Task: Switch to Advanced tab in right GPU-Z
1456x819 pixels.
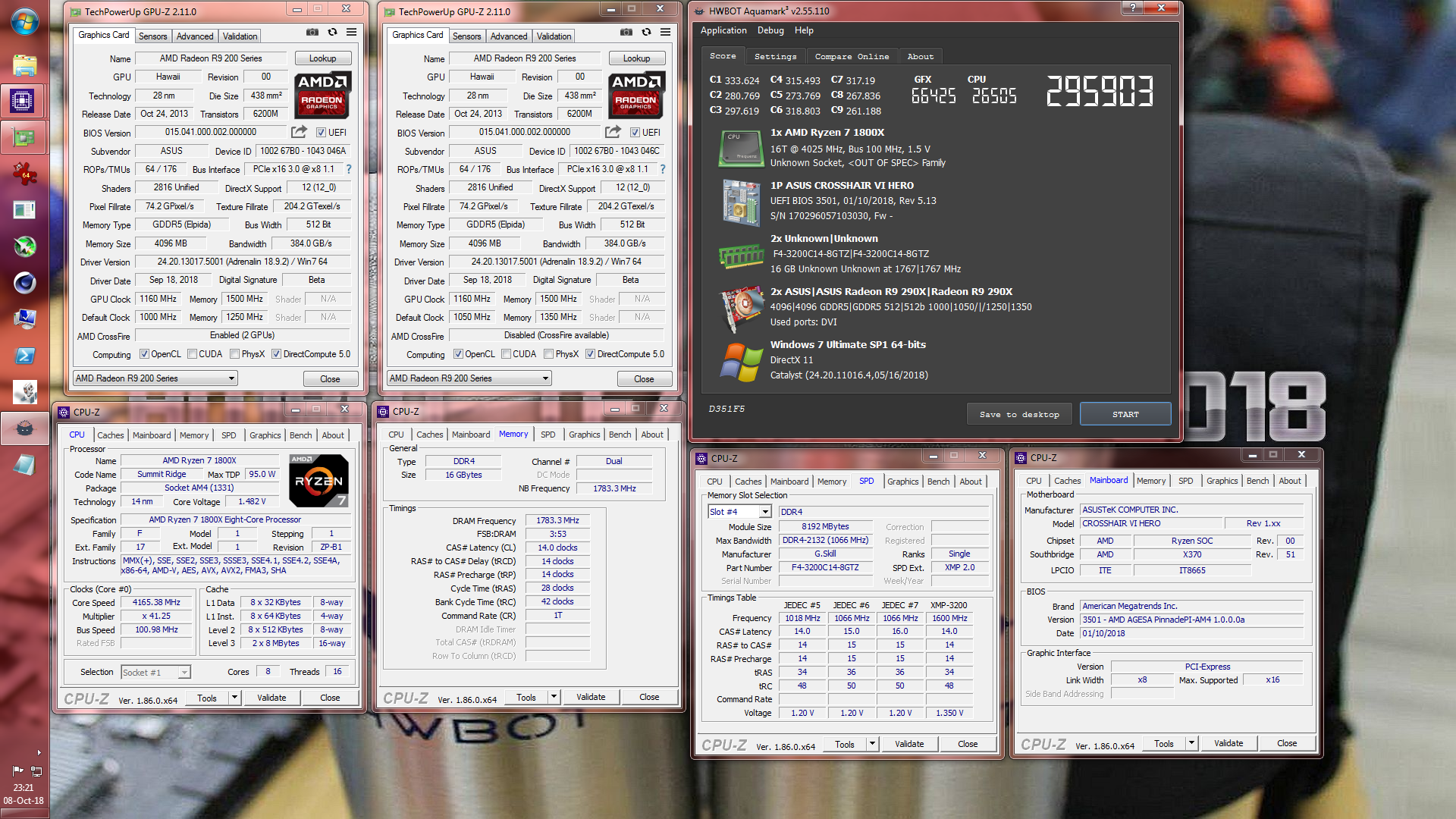Action: [x=508, y=36]
